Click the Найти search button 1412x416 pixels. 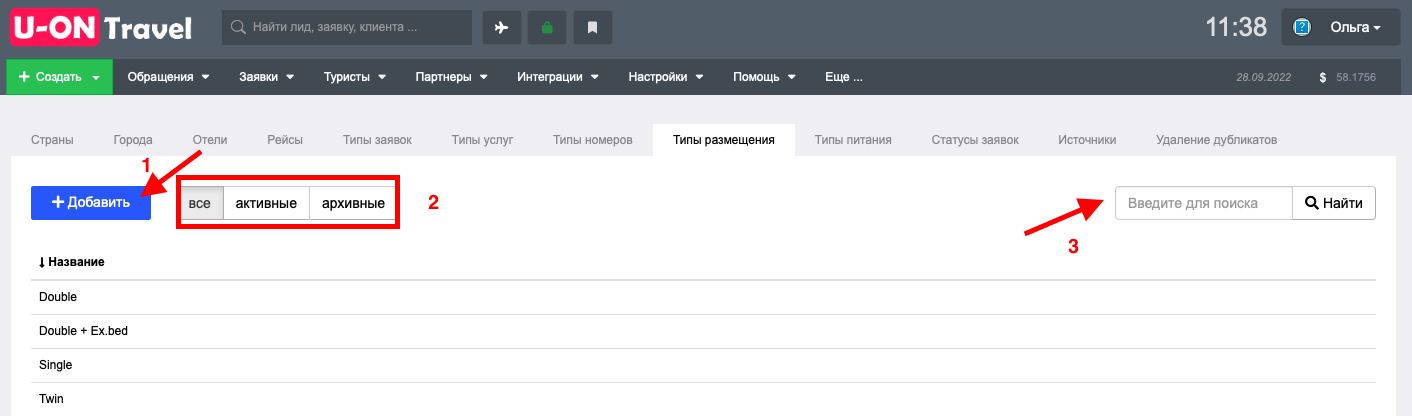coord(1334,203)
